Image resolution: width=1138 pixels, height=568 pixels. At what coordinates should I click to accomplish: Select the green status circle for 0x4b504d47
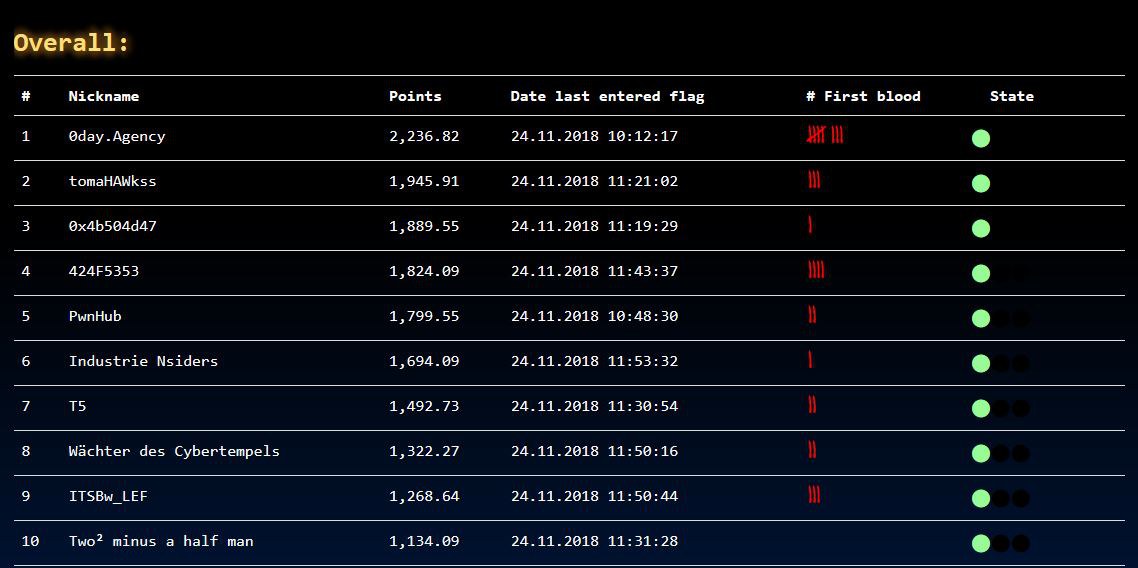click(x=981, y=229)
